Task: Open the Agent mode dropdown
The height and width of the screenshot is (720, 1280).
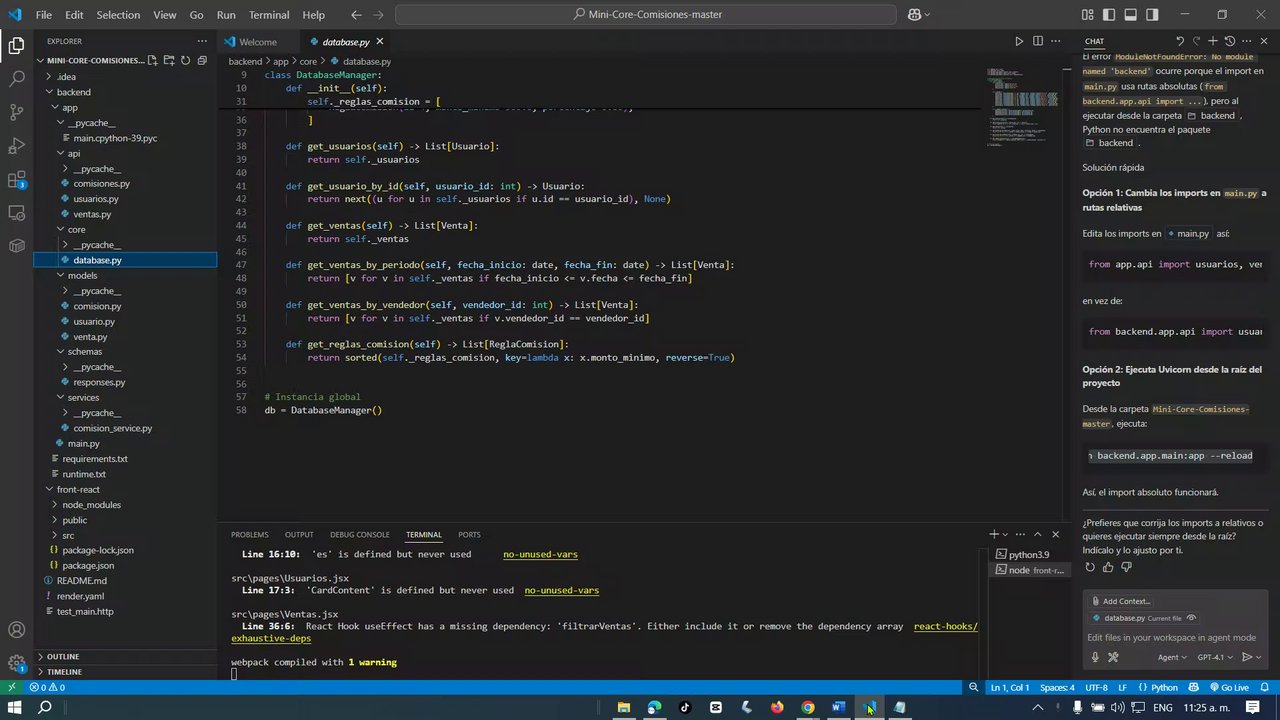Action: (x=1172, y=657)
